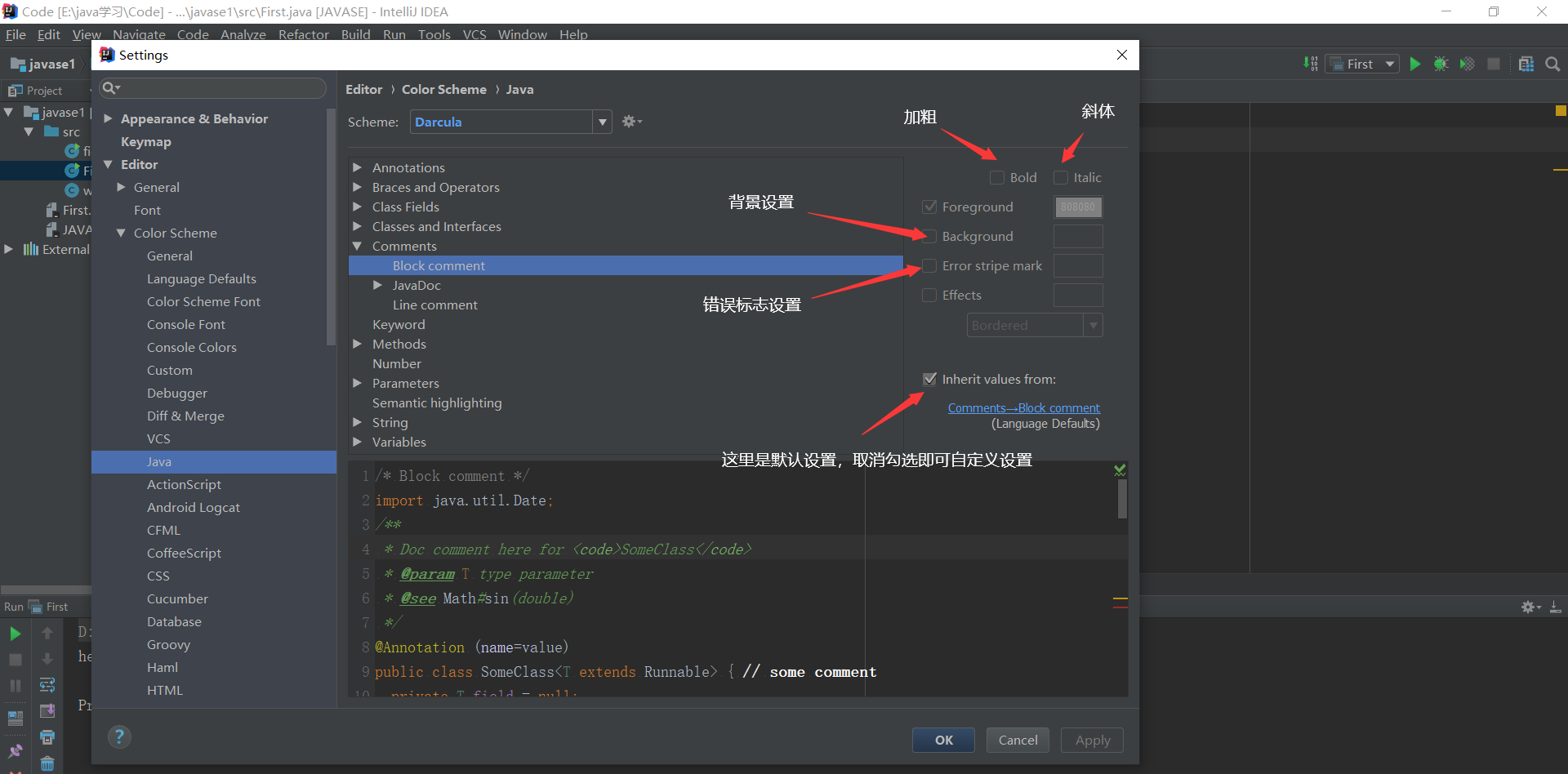Pin the Run tab
Screen dimensions: 1568x774
point(15,750)
